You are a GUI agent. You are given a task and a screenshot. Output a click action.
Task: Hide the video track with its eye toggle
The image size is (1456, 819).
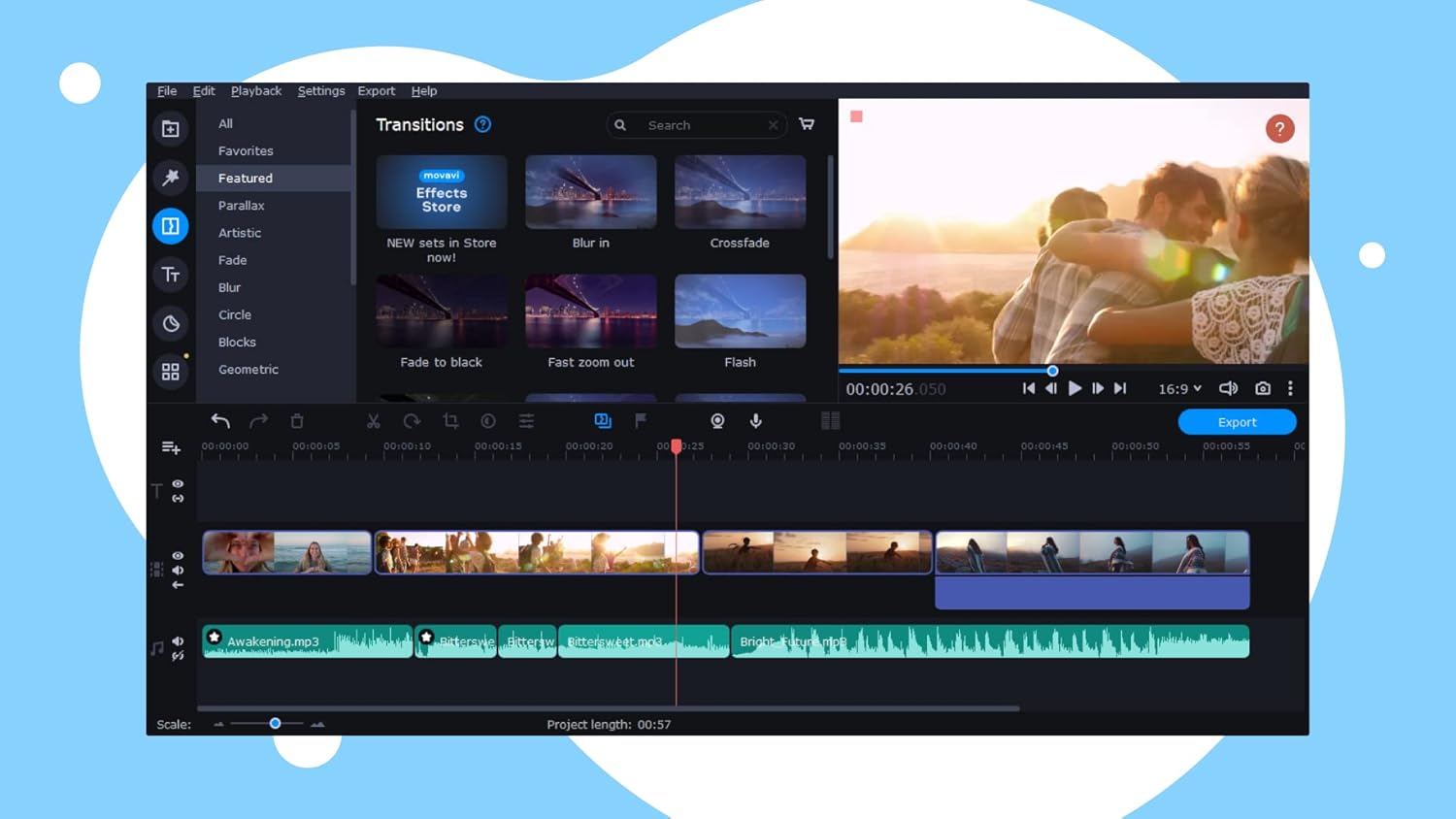(178, 555)
